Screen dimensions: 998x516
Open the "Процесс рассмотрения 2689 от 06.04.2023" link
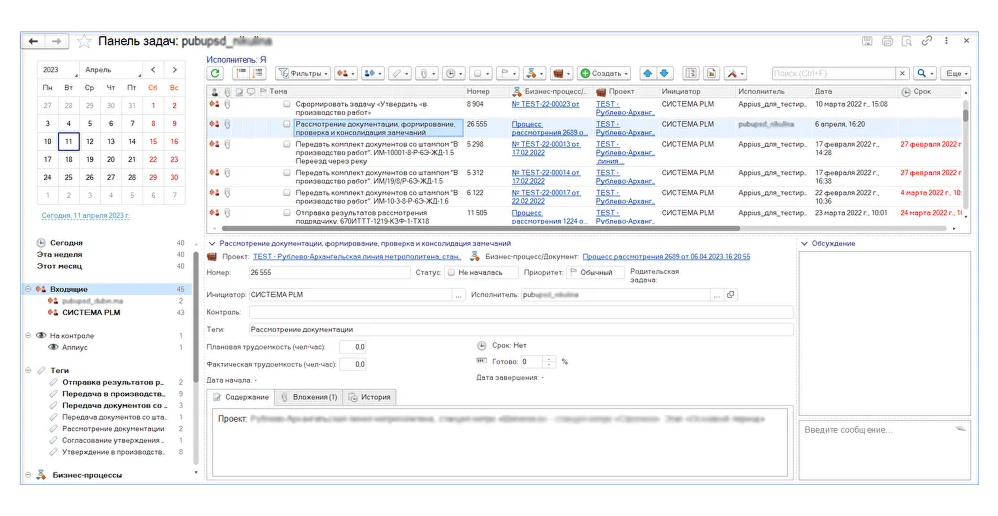pyautogui.click(x=666, y=257)
